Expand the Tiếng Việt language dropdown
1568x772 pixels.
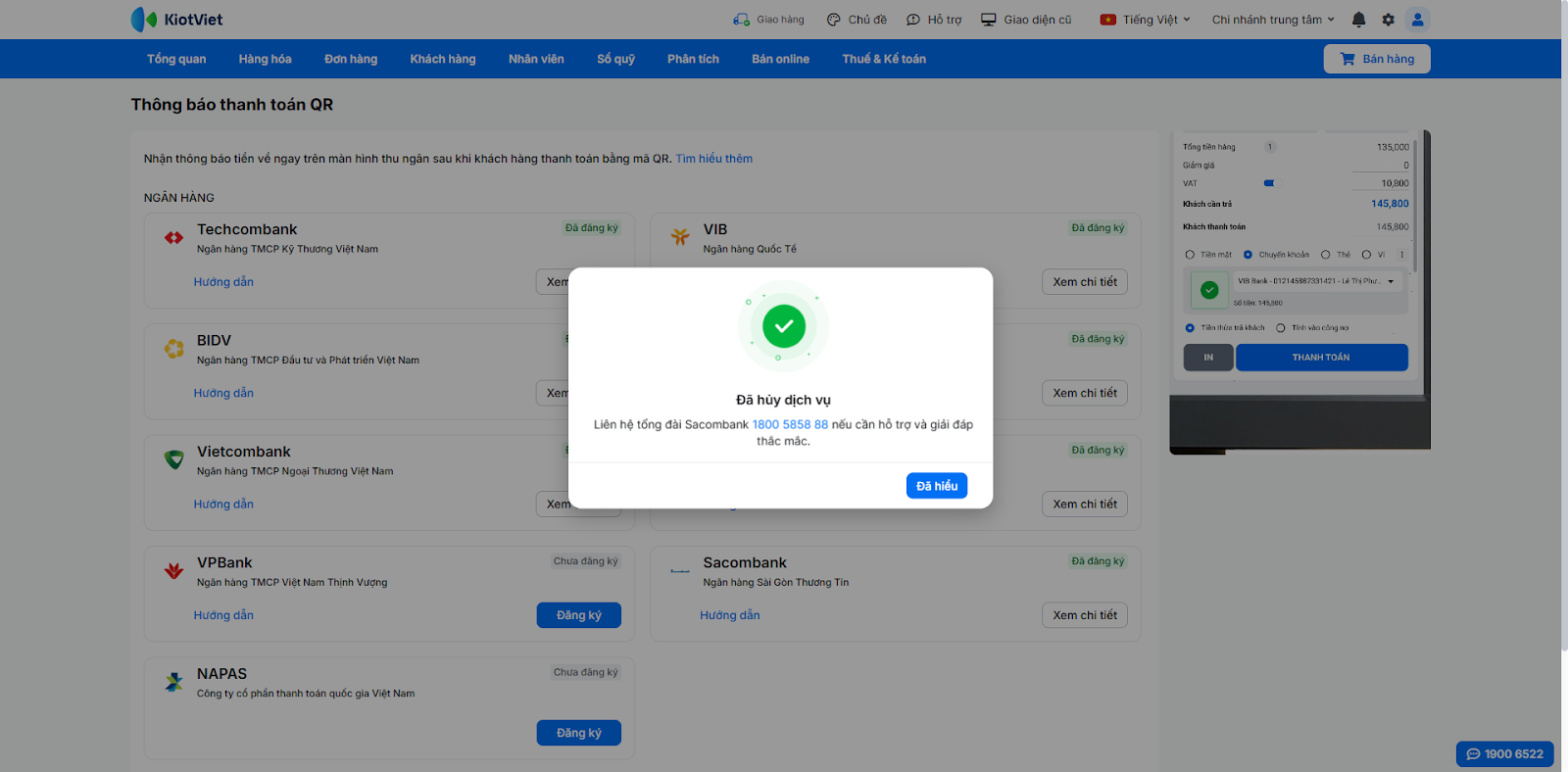coord(1145,20)
